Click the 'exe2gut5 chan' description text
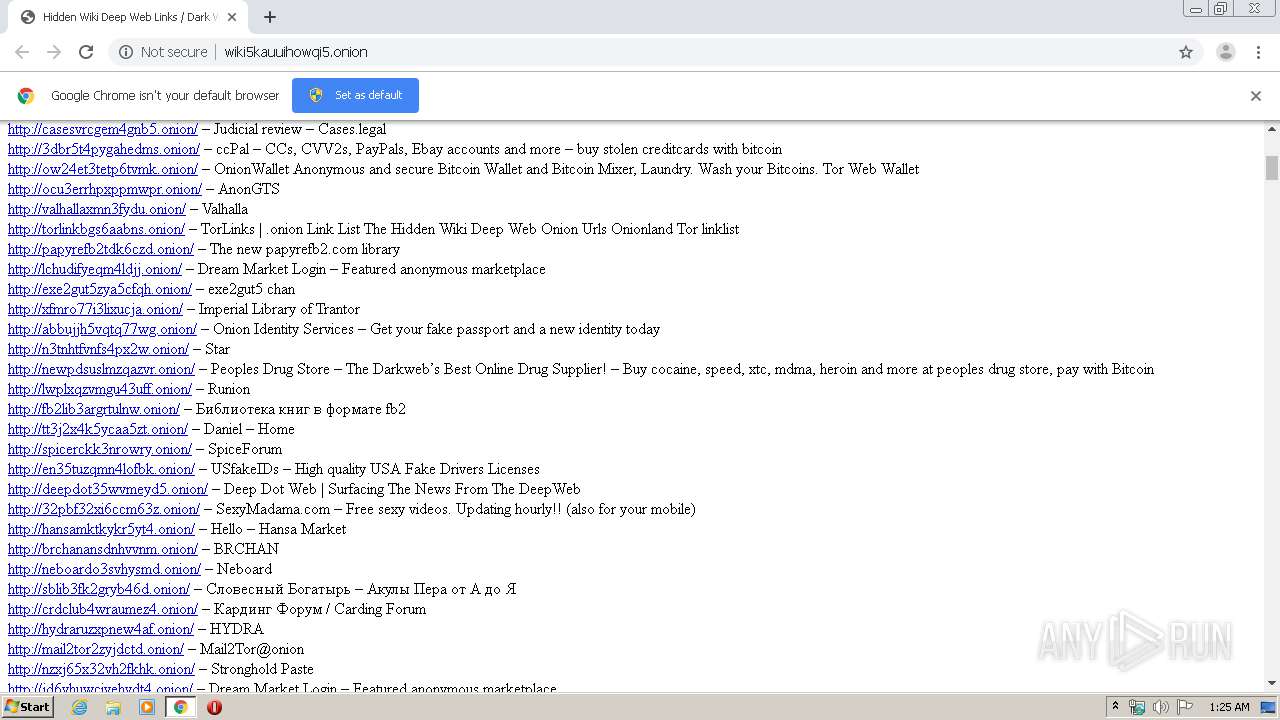 point(251,289)
